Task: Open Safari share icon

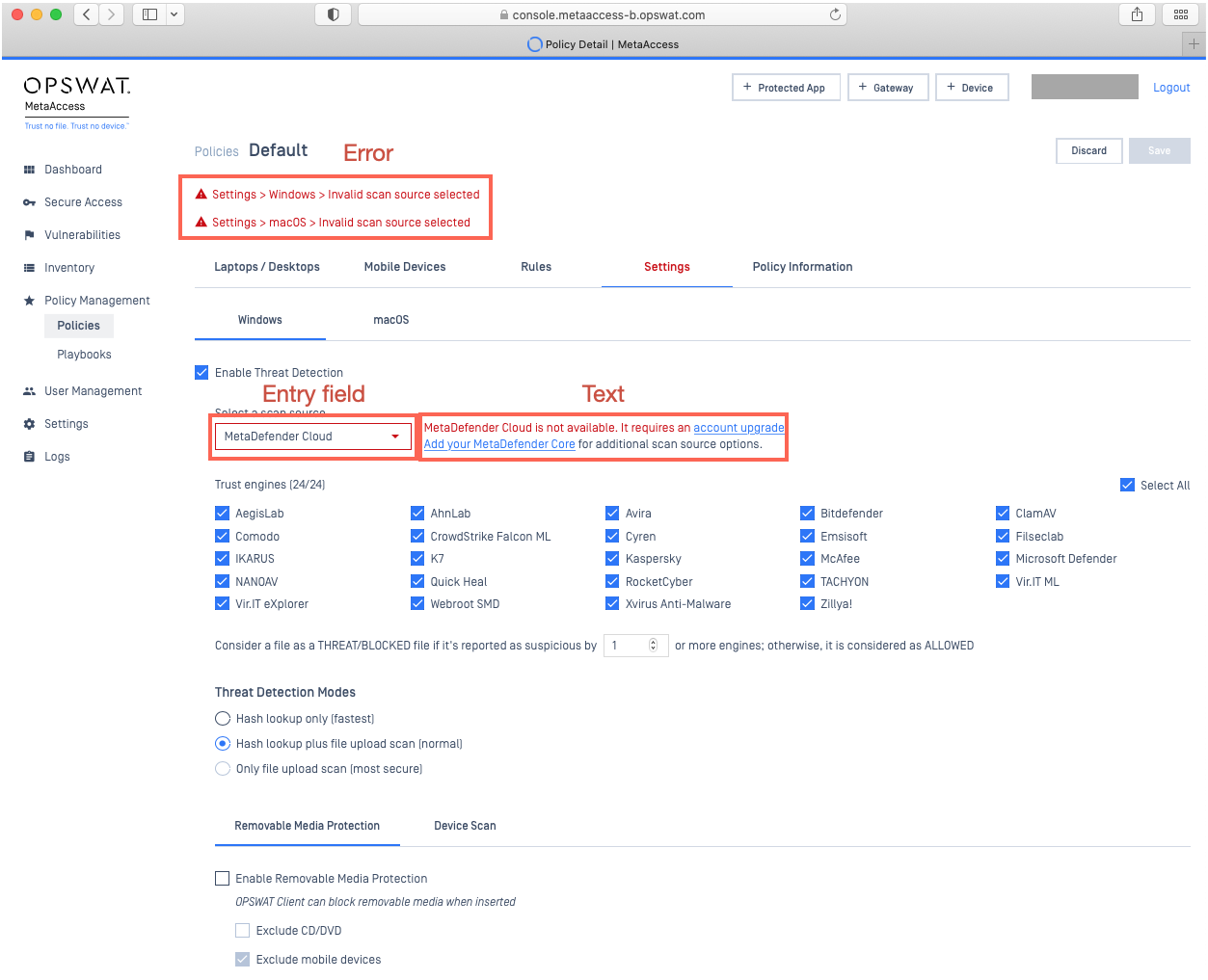Action: click(1137, 14)
